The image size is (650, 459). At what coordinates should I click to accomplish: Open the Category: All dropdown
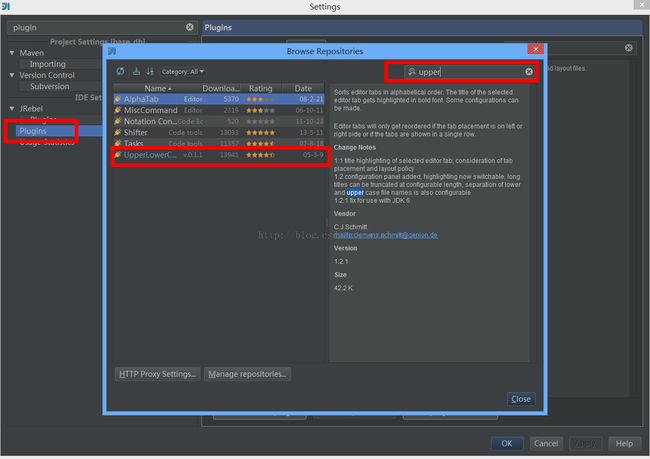coord(182,72)
